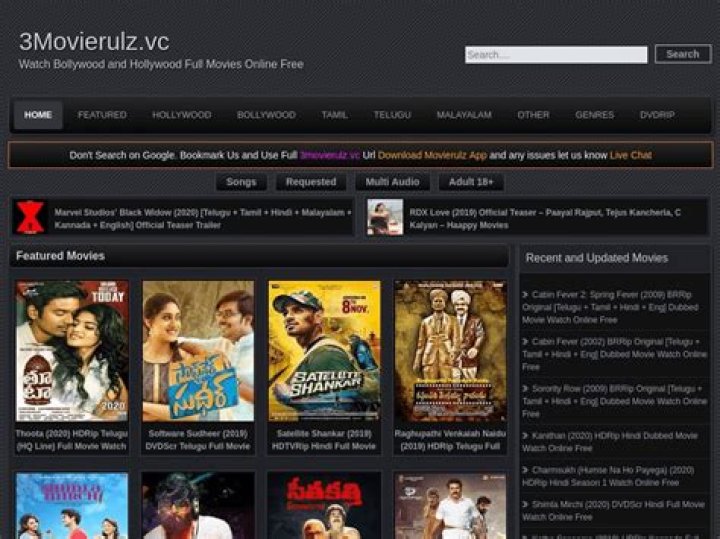Open the Software Sudheer (2019) DVDScr title link
720x539 pixels.
198,440
